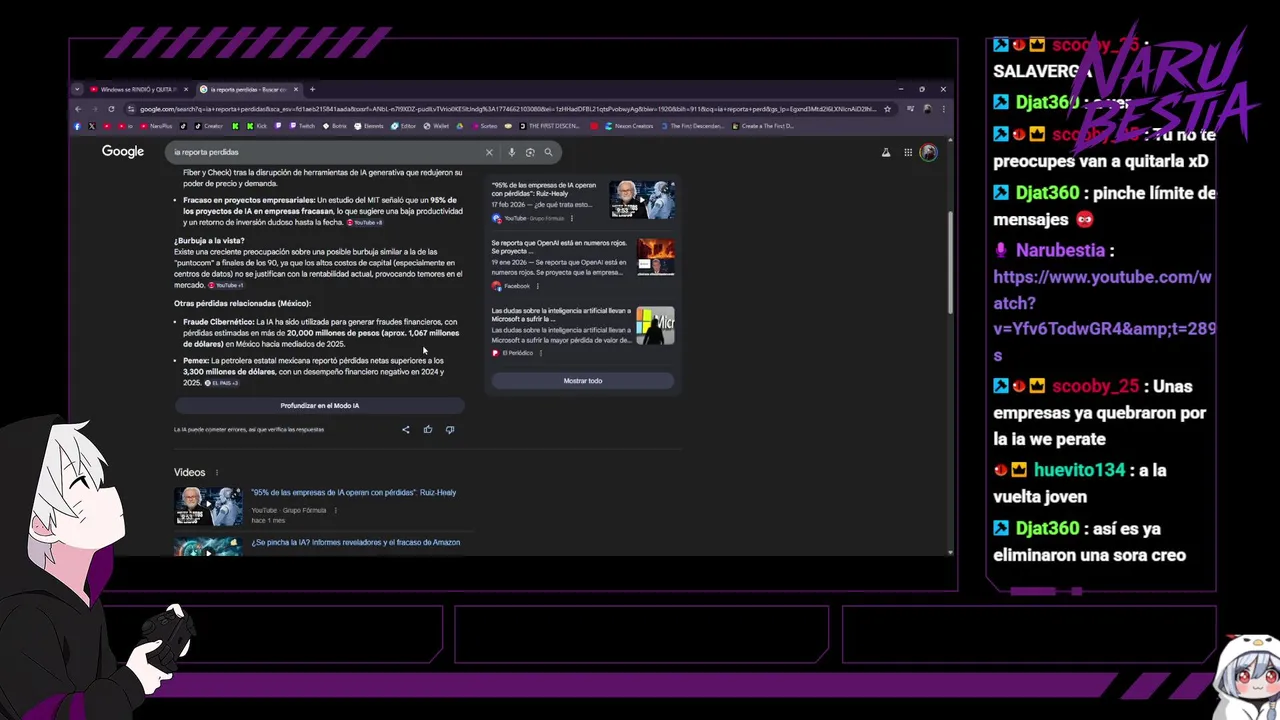
Task: Give thumbs up to AI overview
Action: 428,430
